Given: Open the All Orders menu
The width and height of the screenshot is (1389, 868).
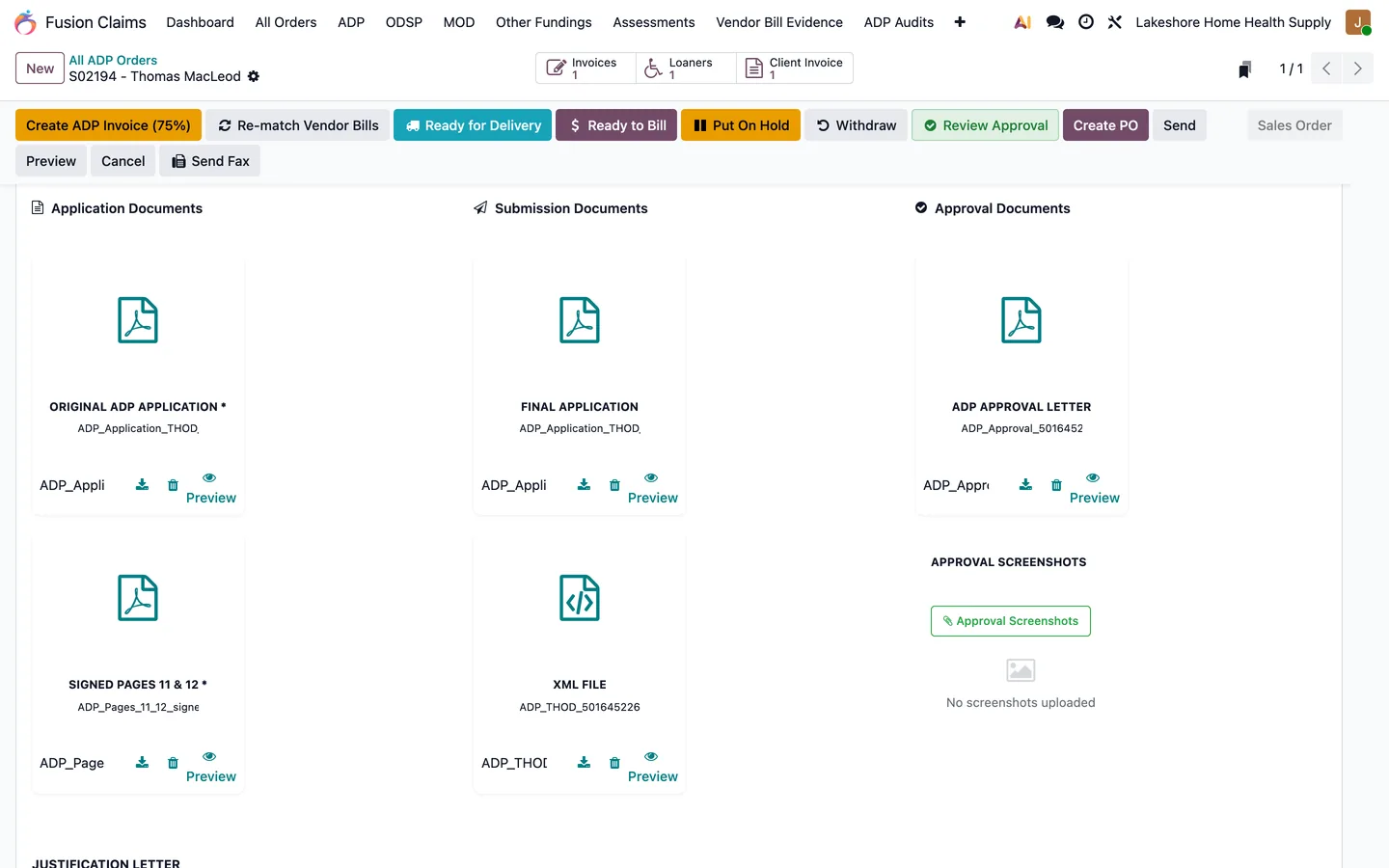Looking at the screenshot, I should (286, 22).
